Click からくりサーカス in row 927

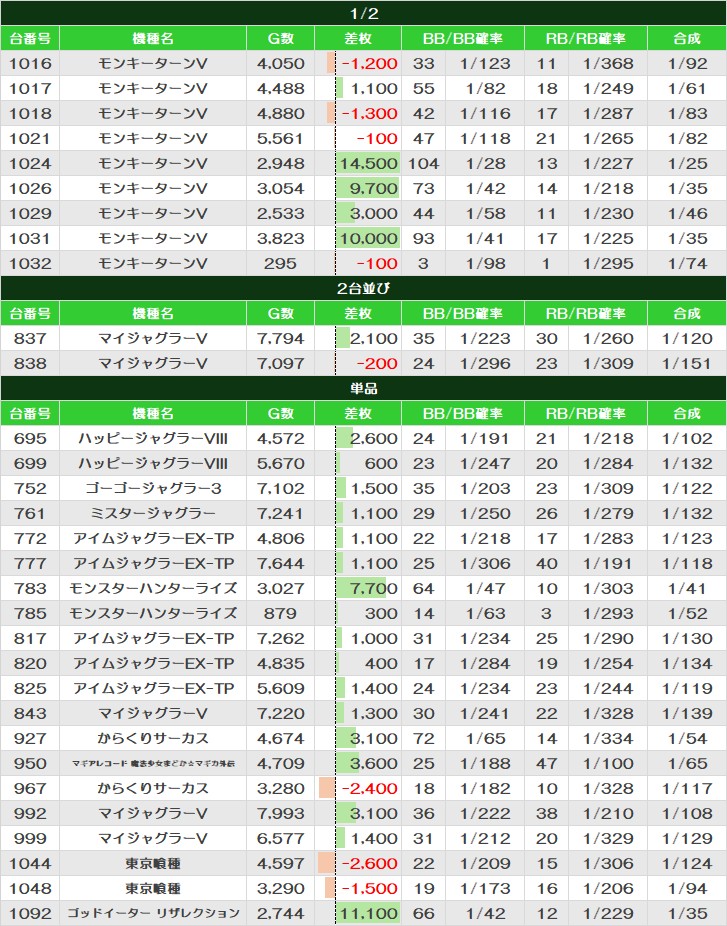(x=153, y=738)
